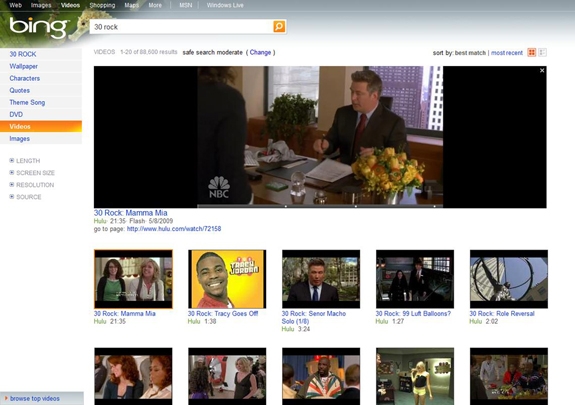This screenshot has height=405, width=575.
Task: Open the Shopping tab
Action: pos(102,5)
